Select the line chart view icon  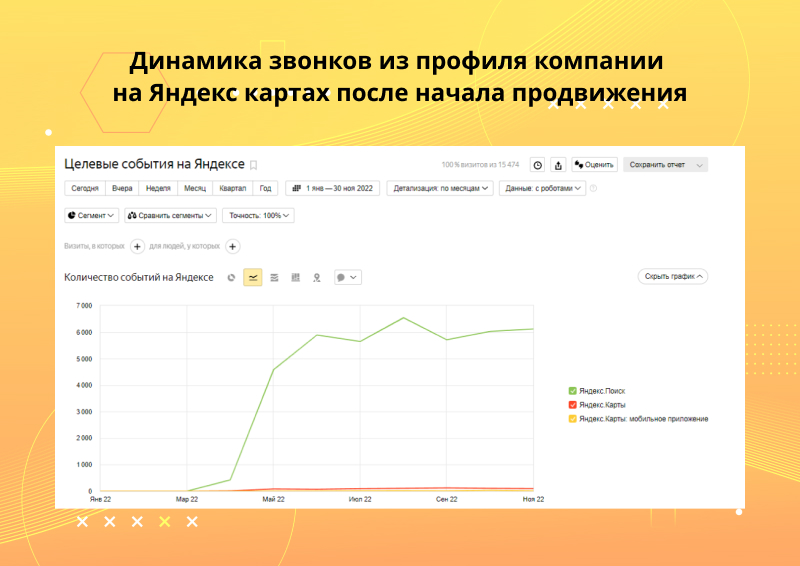pyautogui.click(x=253, y=278)
